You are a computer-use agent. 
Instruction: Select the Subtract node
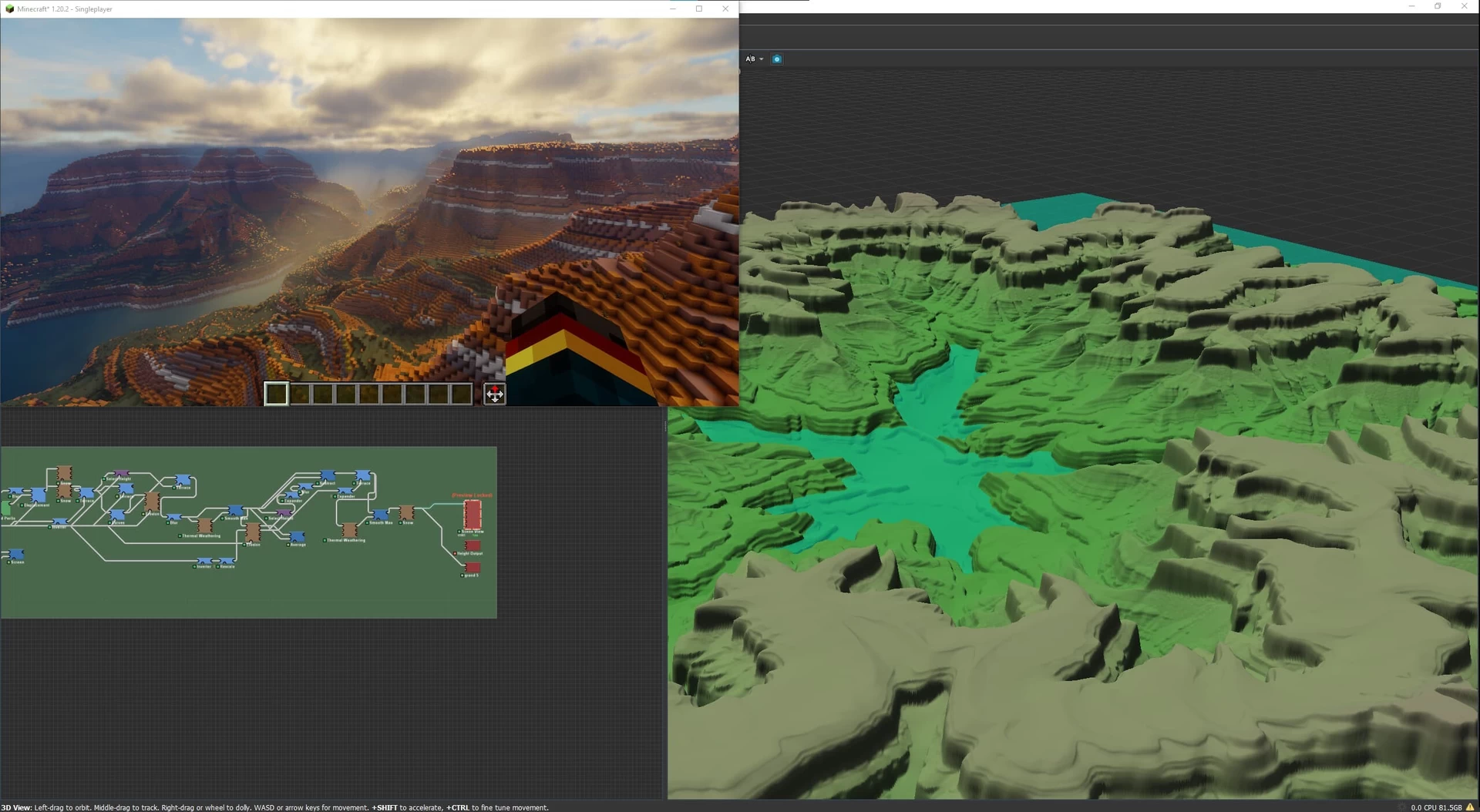[x=328, y=475]
